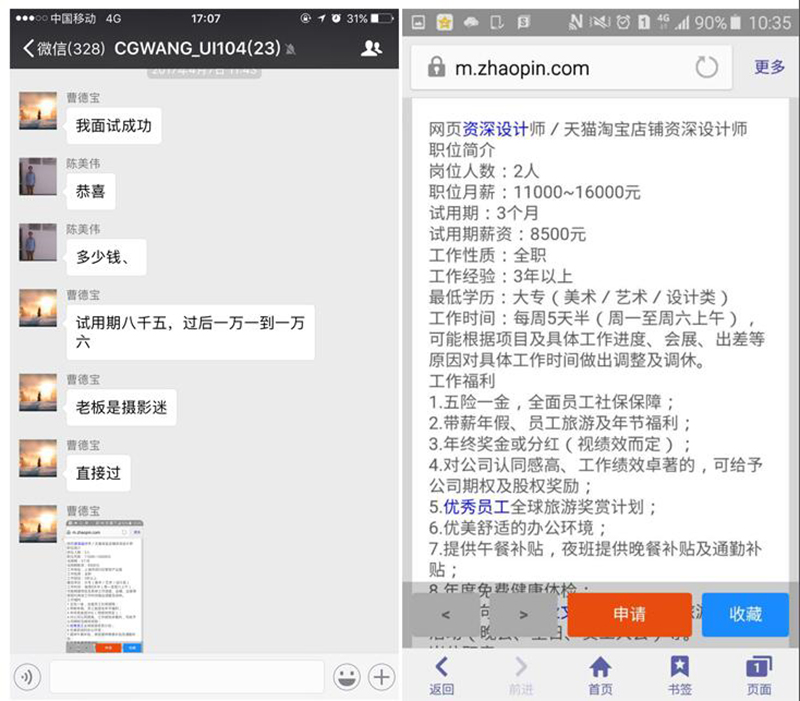Click the m.zhaopin.com address bar
The image size is (800, 701).
point(571,67)
